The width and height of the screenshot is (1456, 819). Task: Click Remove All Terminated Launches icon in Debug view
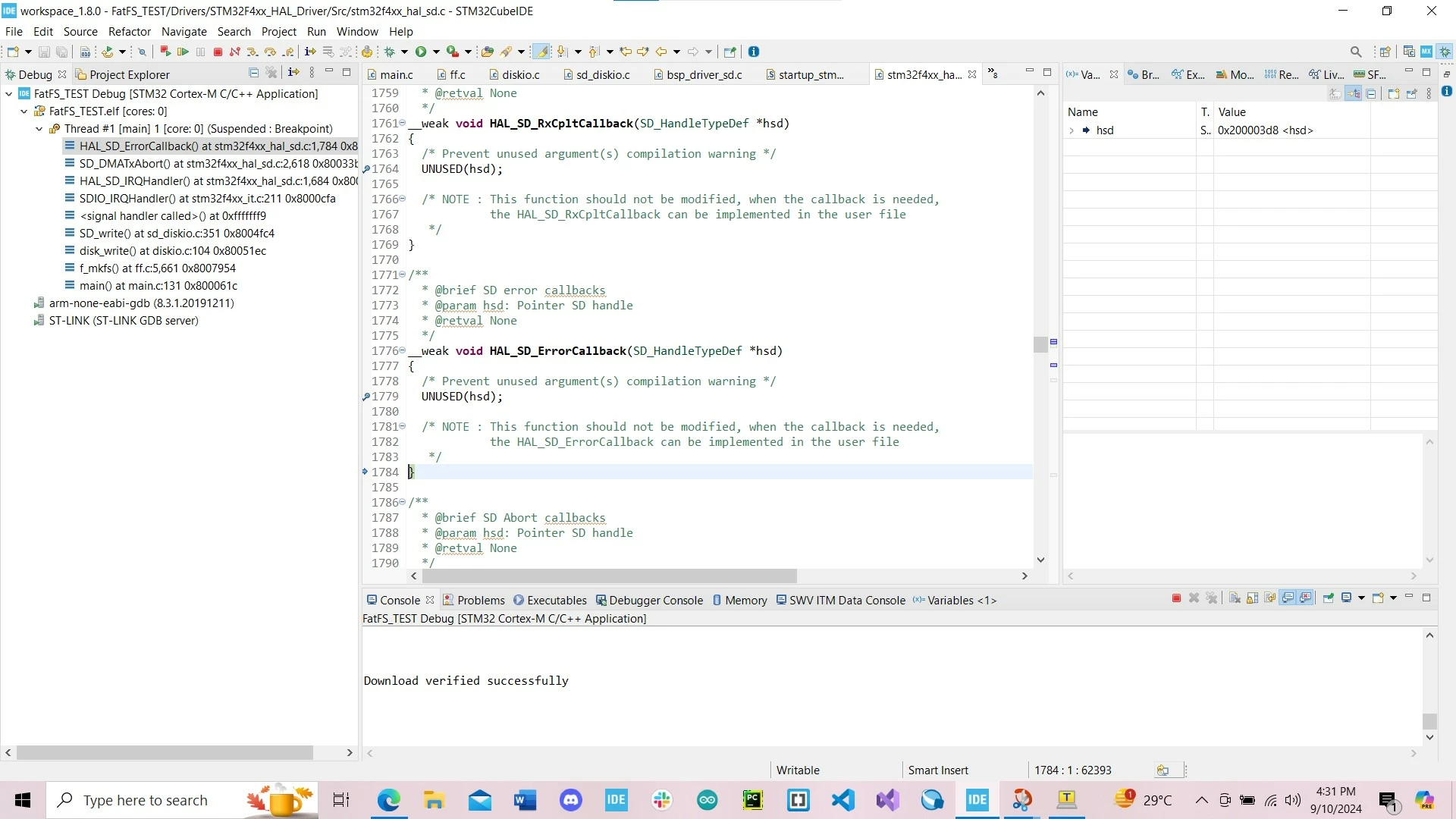[x=271, y=73]
